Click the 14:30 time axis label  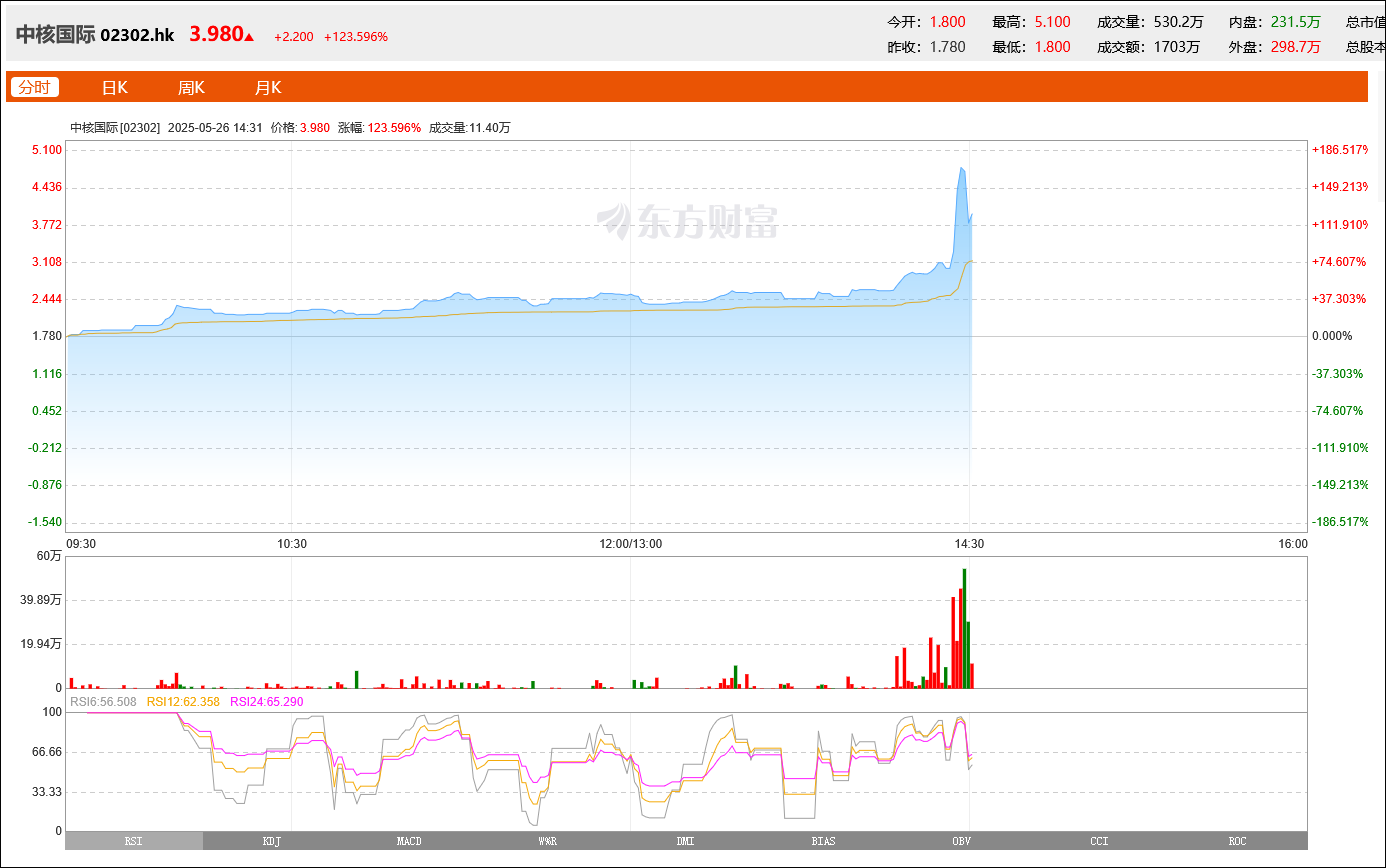click(969, 544)
